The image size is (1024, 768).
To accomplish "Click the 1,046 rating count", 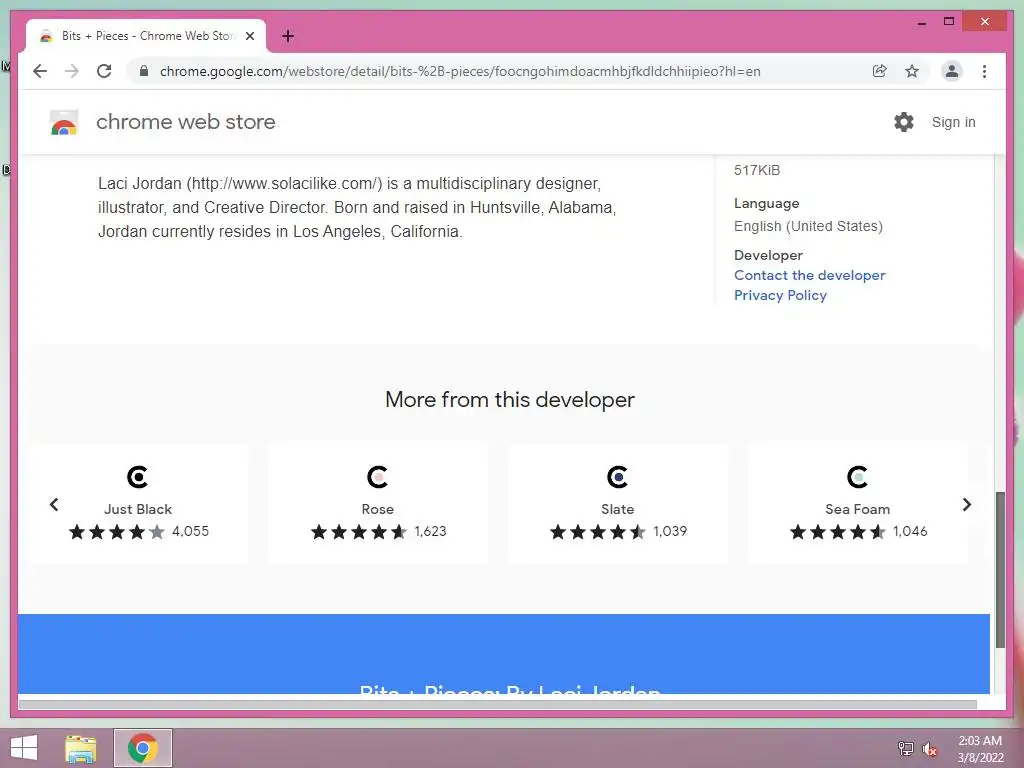I will (910, 532).
